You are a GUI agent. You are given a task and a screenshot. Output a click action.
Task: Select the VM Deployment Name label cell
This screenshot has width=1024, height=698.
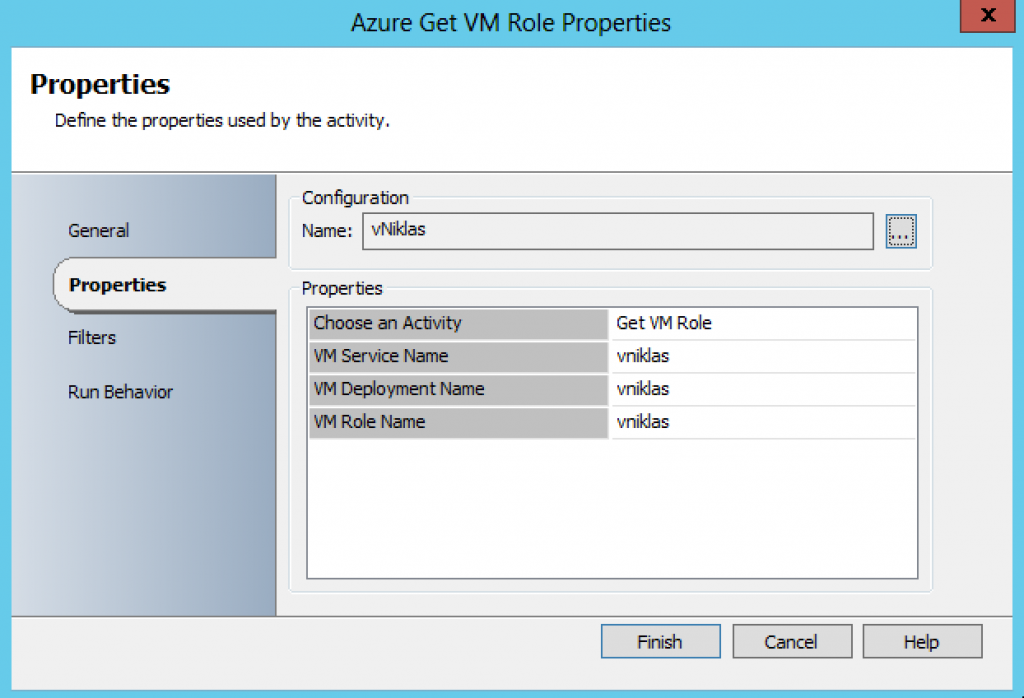pos(458,389)
